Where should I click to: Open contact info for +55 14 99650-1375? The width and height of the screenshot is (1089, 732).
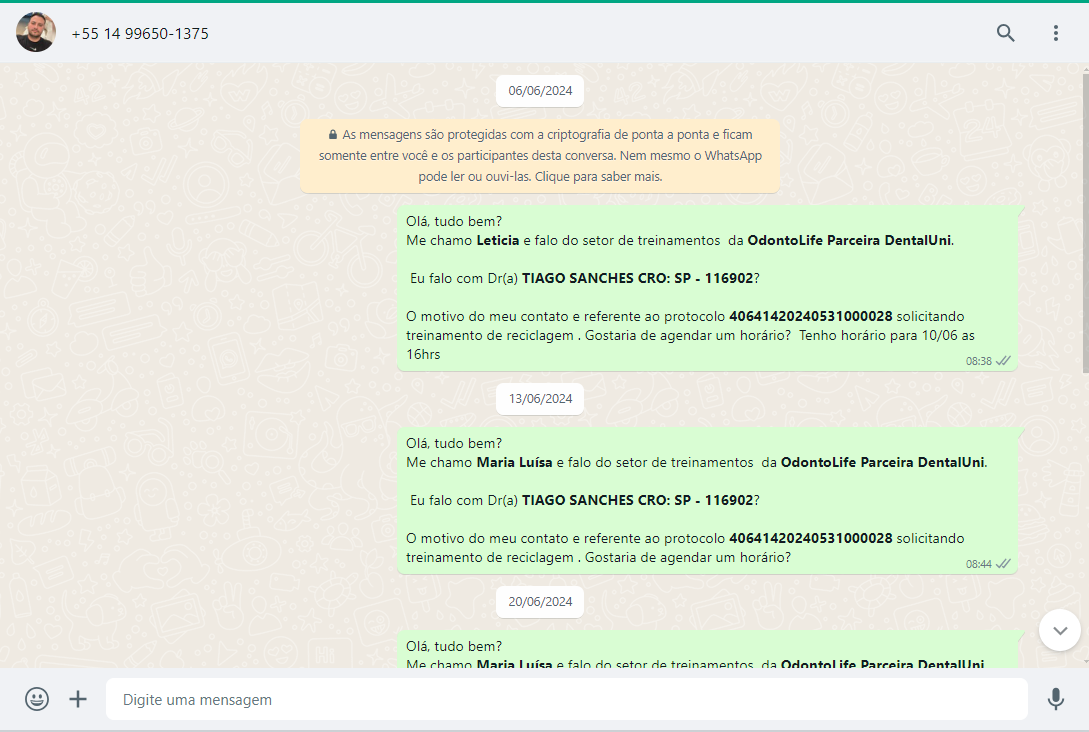click(140, 33)
